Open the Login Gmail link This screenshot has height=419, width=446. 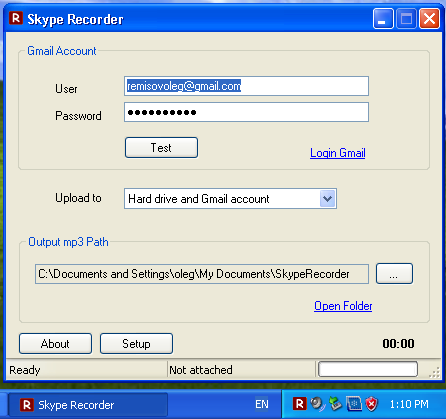(338, 153)
